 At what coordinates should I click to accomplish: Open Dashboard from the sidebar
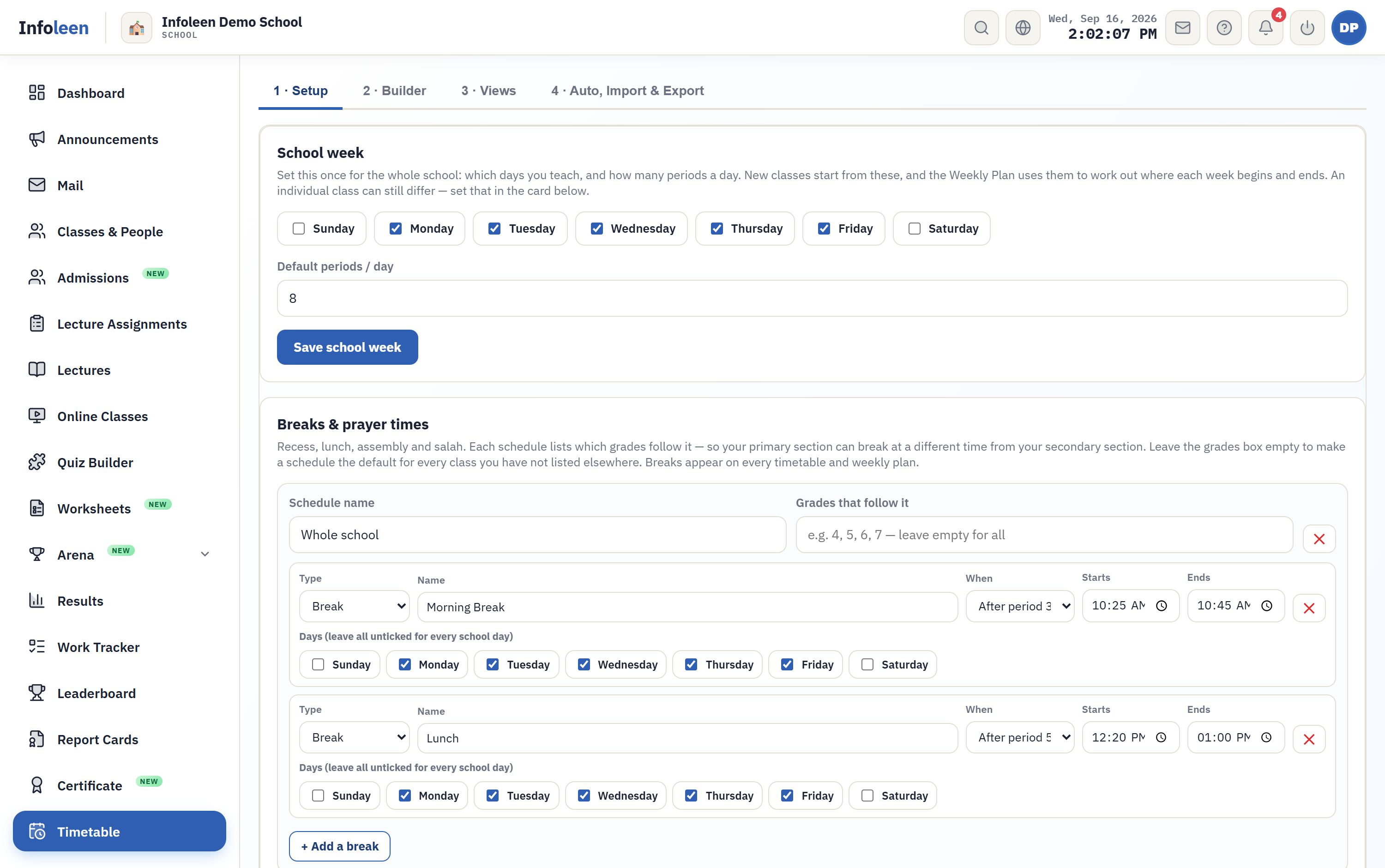pos(120,93)
